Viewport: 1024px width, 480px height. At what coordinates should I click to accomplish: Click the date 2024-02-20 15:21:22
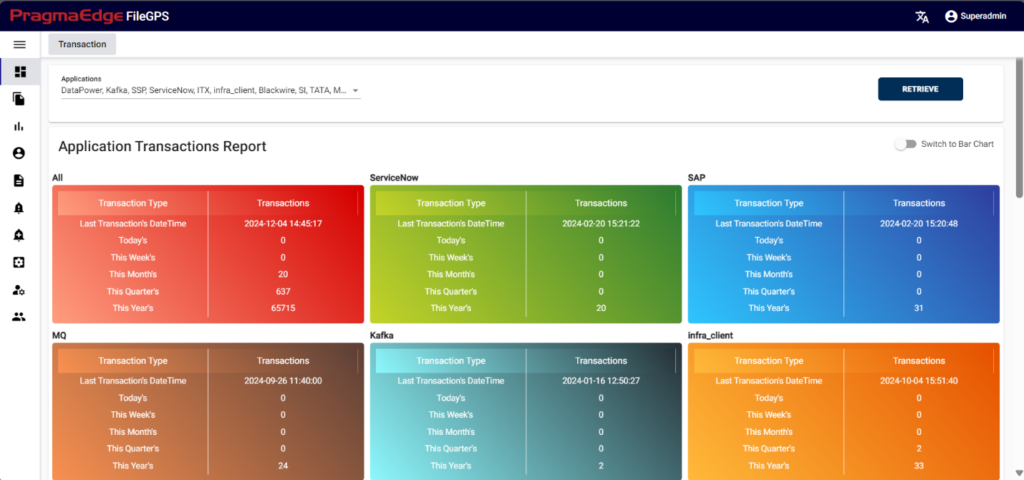[601, 223]
